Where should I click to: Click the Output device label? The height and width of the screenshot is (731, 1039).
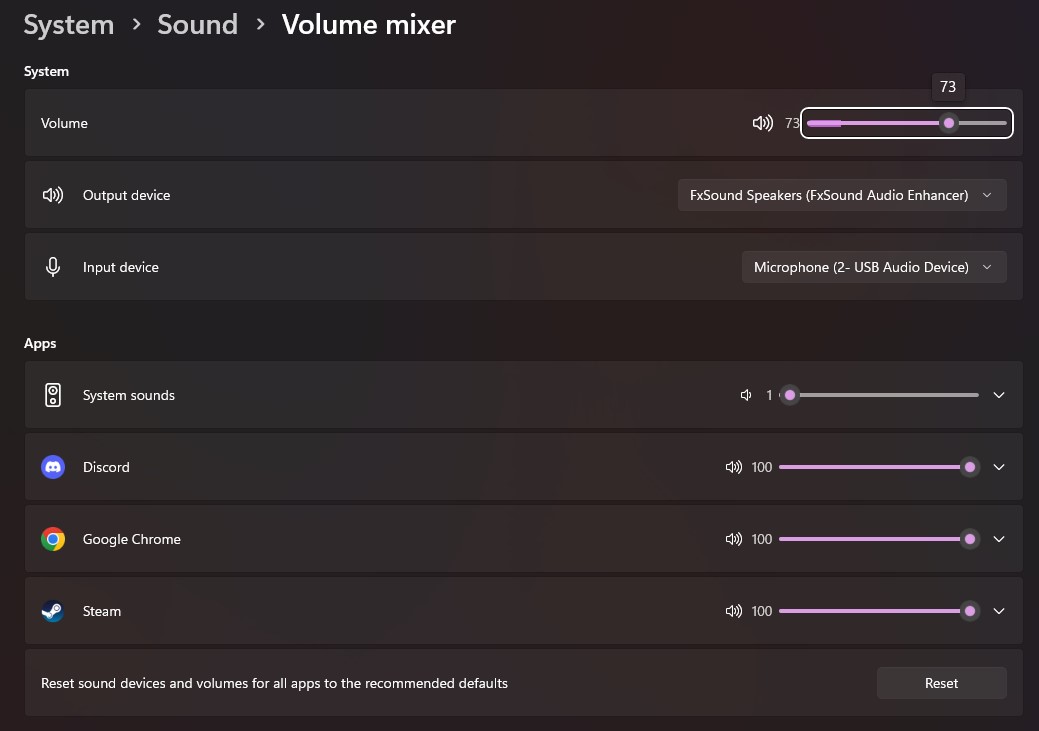[127, 195]
